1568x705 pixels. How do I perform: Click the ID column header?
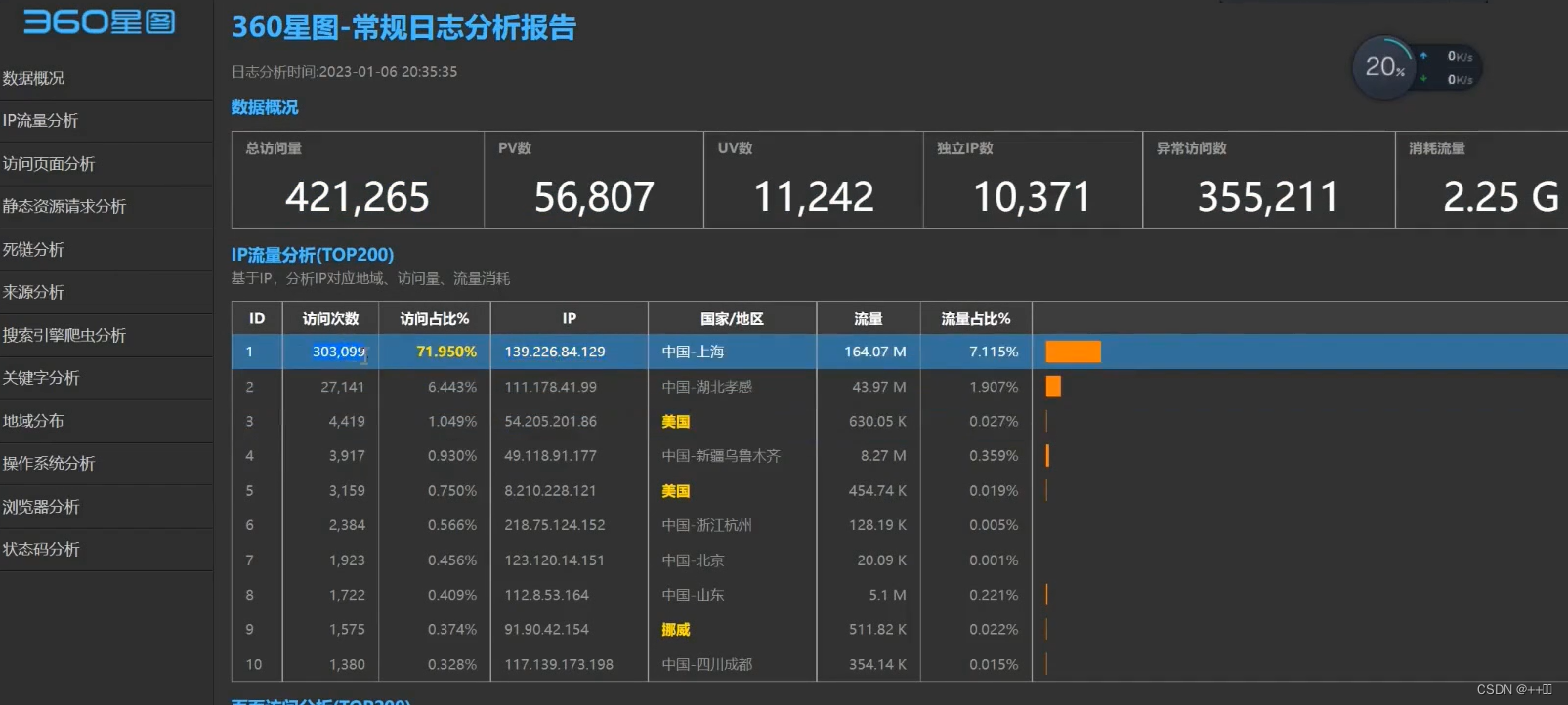257,319
